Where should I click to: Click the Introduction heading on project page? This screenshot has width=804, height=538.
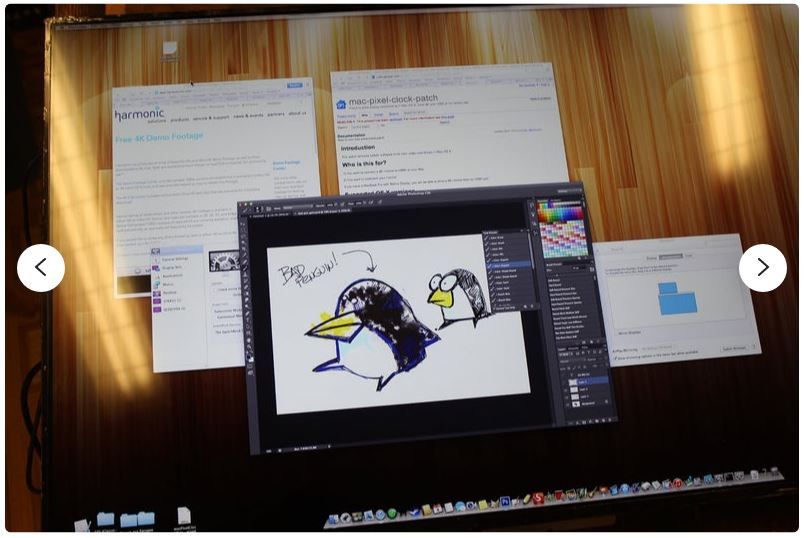coord(358,148)
